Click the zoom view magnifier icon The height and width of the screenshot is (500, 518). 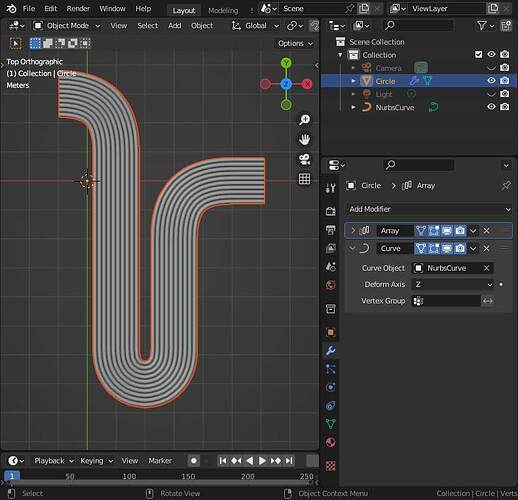click(304, 120)
